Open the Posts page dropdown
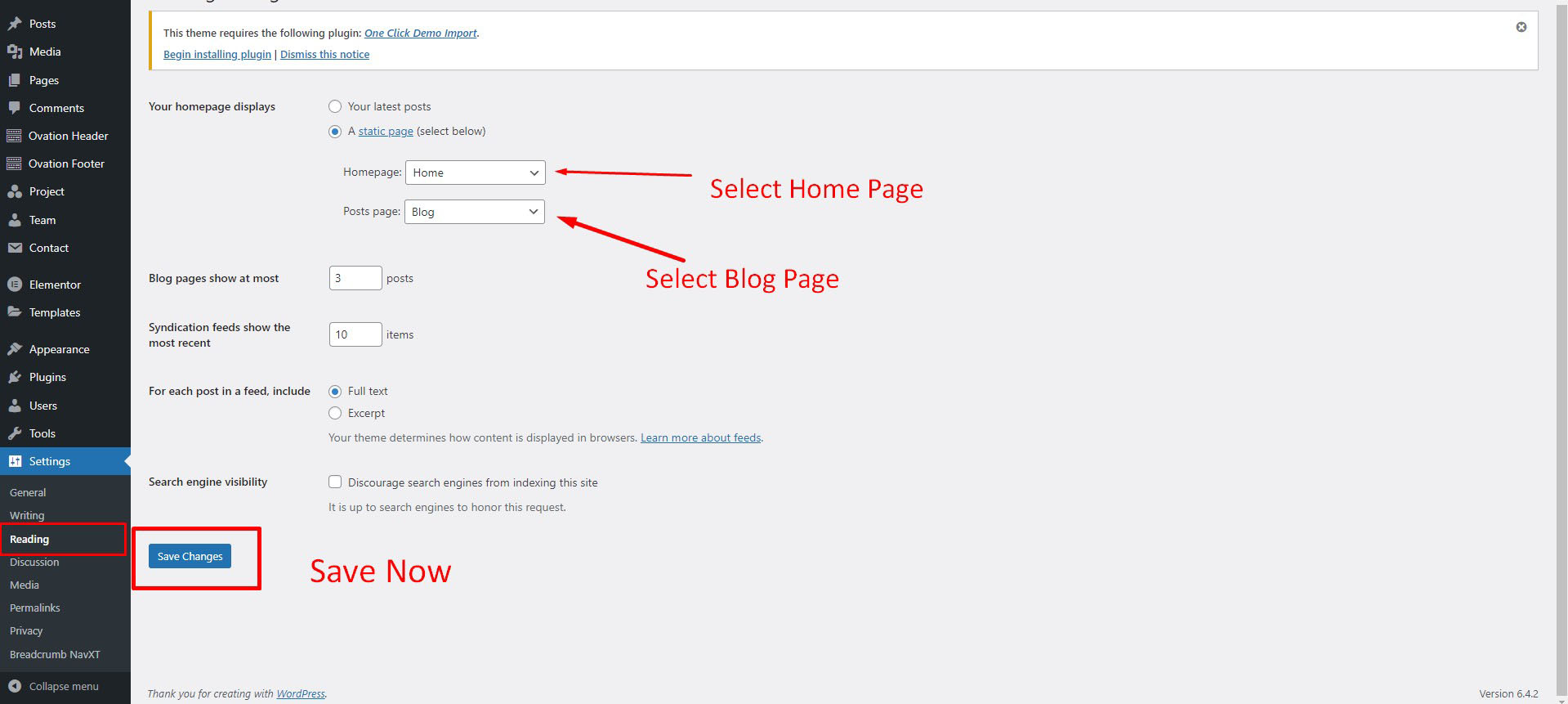 point(475,212)
